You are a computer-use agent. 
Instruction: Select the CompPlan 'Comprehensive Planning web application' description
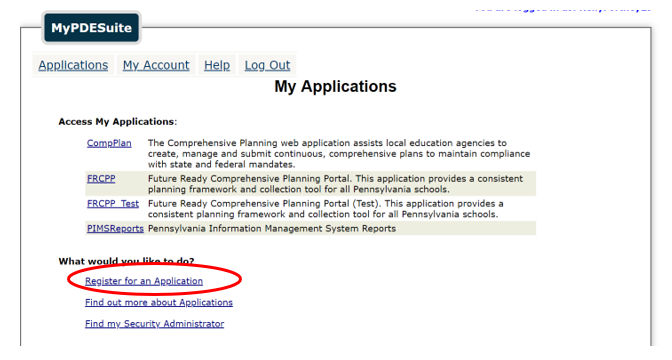[339, 153]
